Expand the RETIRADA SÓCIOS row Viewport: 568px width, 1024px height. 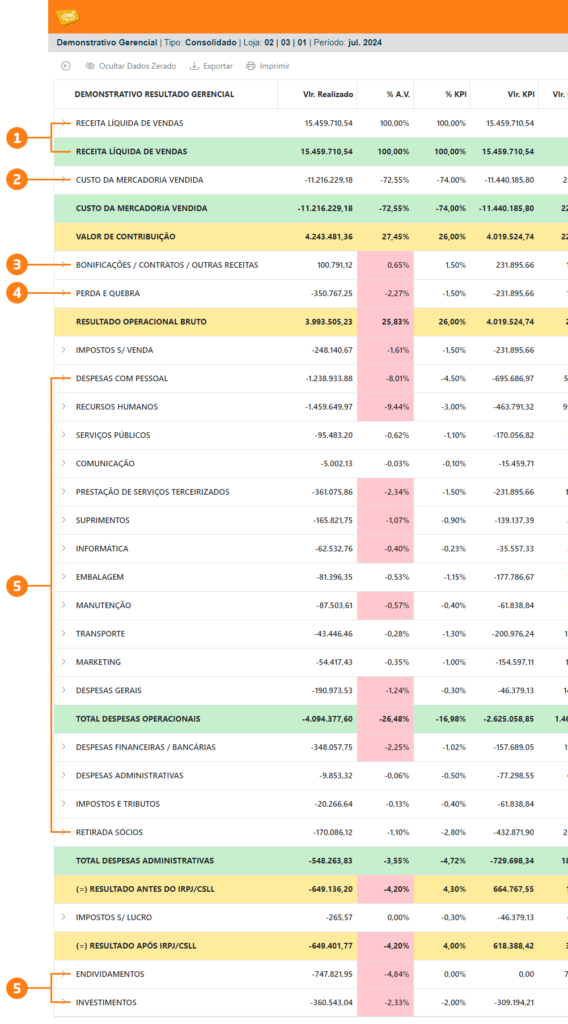[x=63, y=832]
